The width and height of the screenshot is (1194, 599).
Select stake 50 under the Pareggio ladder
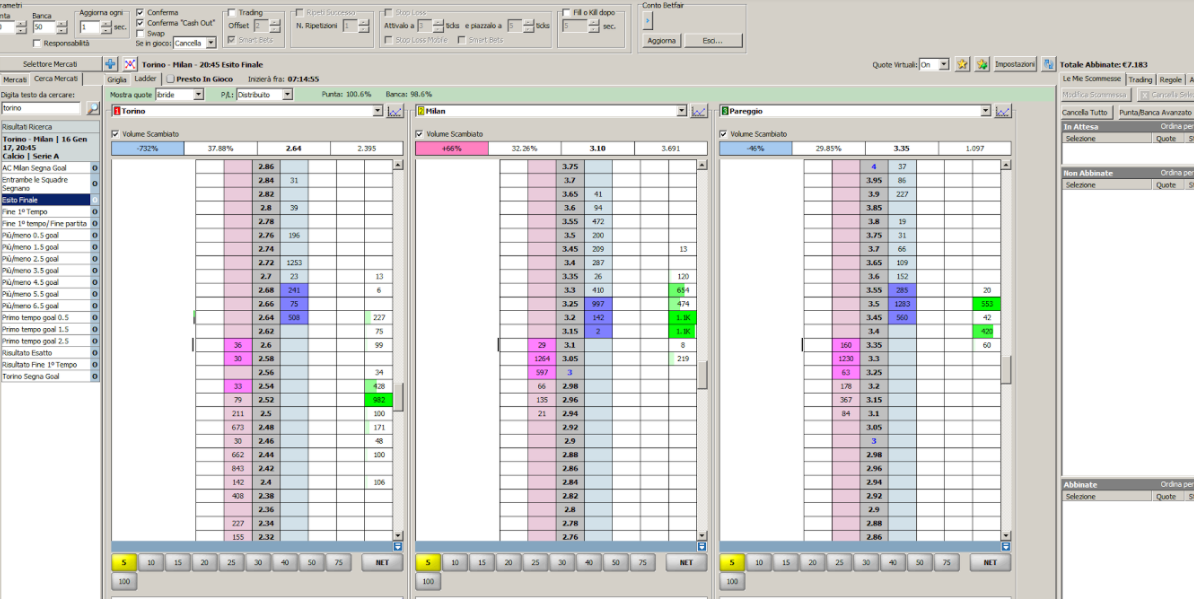[x=920, y=562]
